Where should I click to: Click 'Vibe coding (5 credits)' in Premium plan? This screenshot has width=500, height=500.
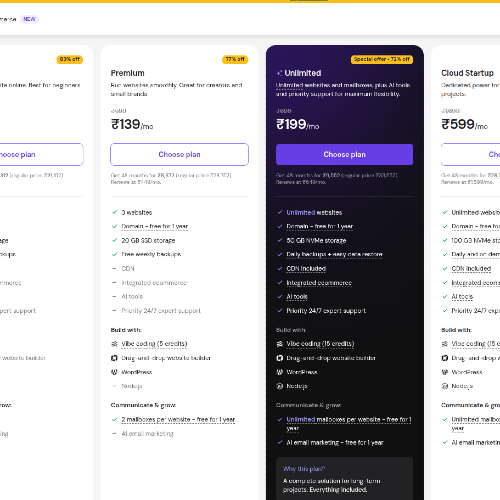point(154,344)
